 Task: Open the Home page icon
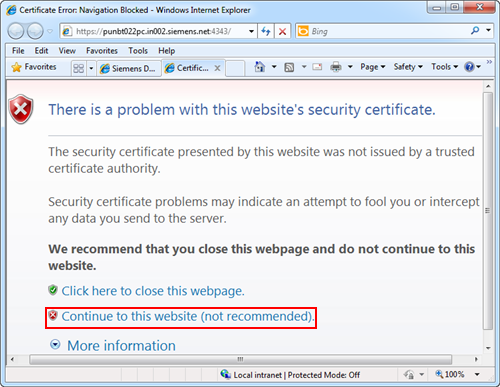pyautogui.click(x=260, y=67)
